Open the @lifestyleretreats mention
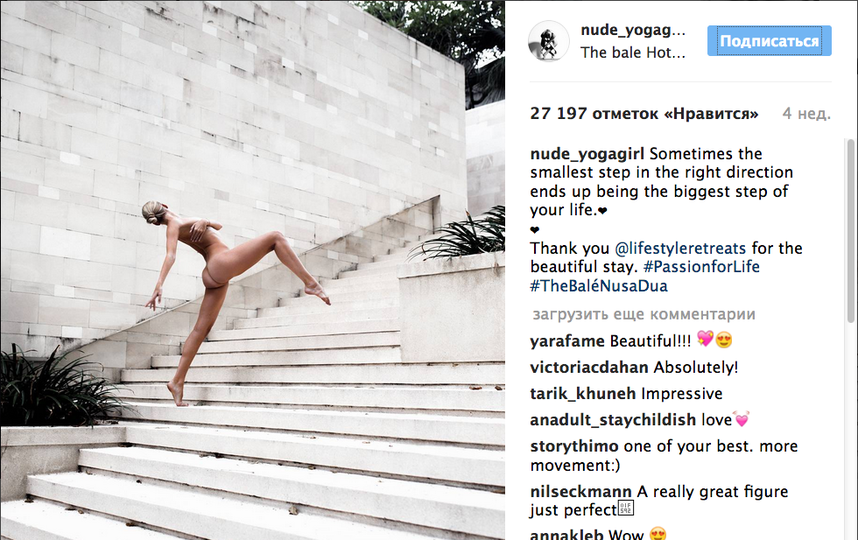 tap(680, 248)
